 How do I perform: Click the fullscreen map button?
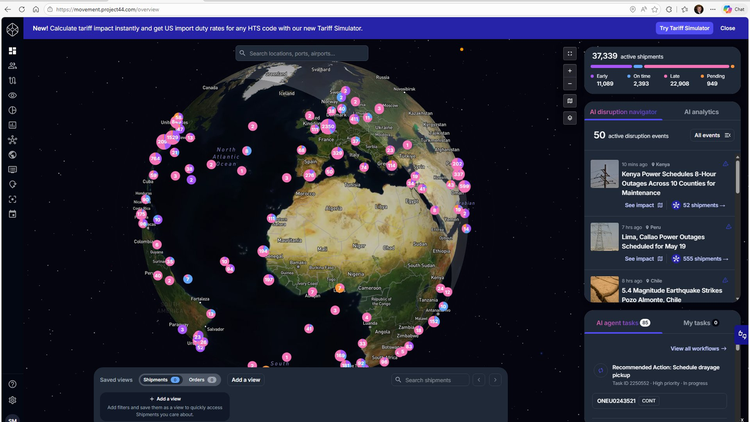tap(570, 54)
